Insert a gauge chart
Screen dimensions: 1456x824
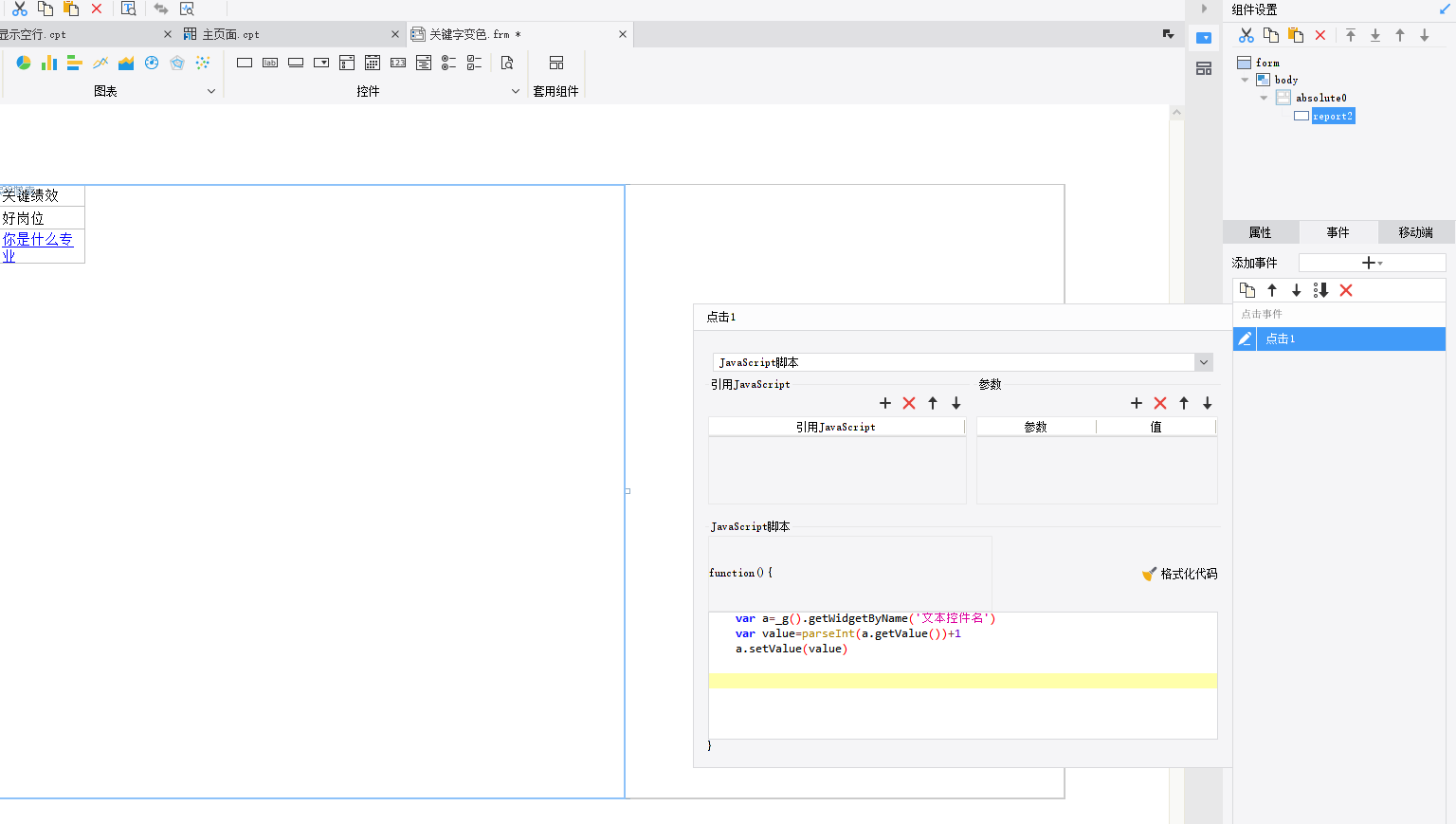[x=152, y=63]
